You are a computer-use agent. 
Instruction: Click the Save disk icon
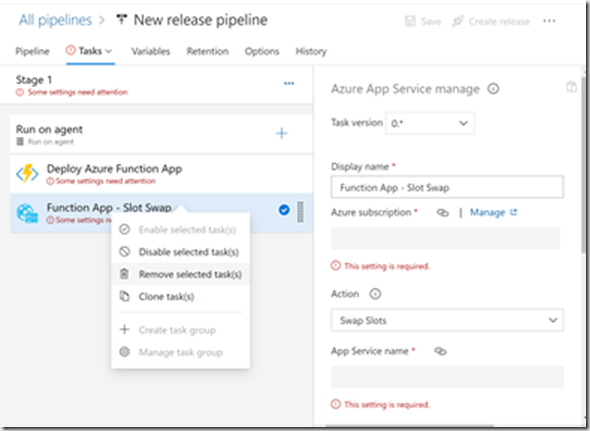tap(410, 21)
